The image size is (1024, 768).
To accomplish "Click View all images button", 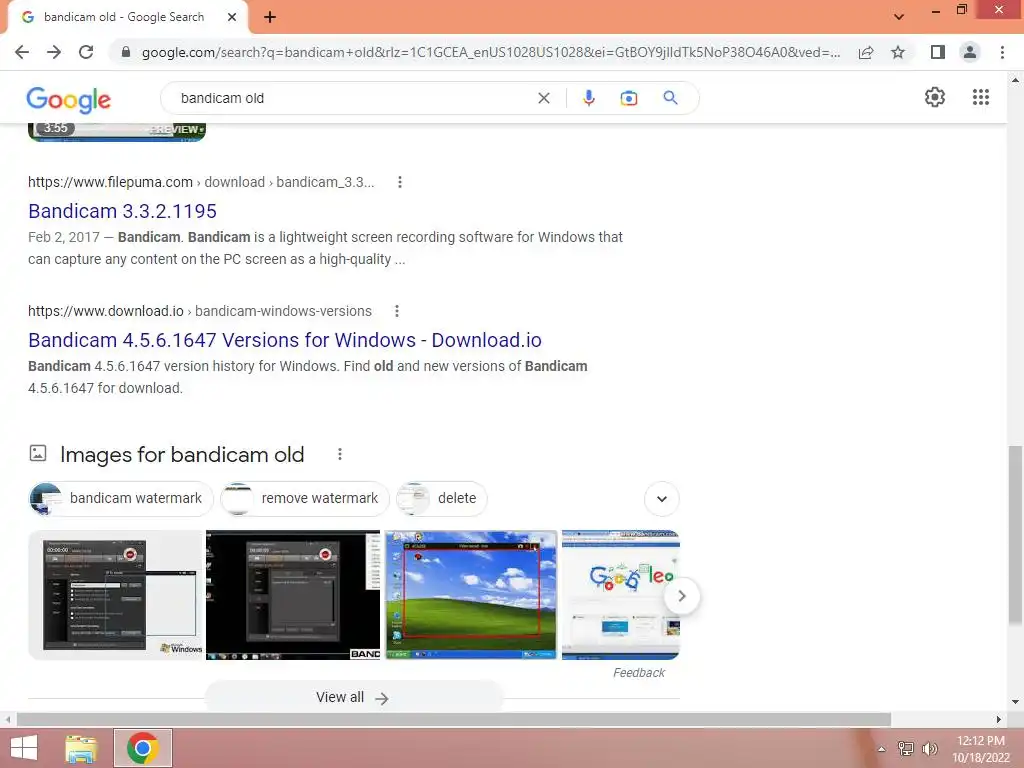I will pyautogui.click(x=353, y=697).
